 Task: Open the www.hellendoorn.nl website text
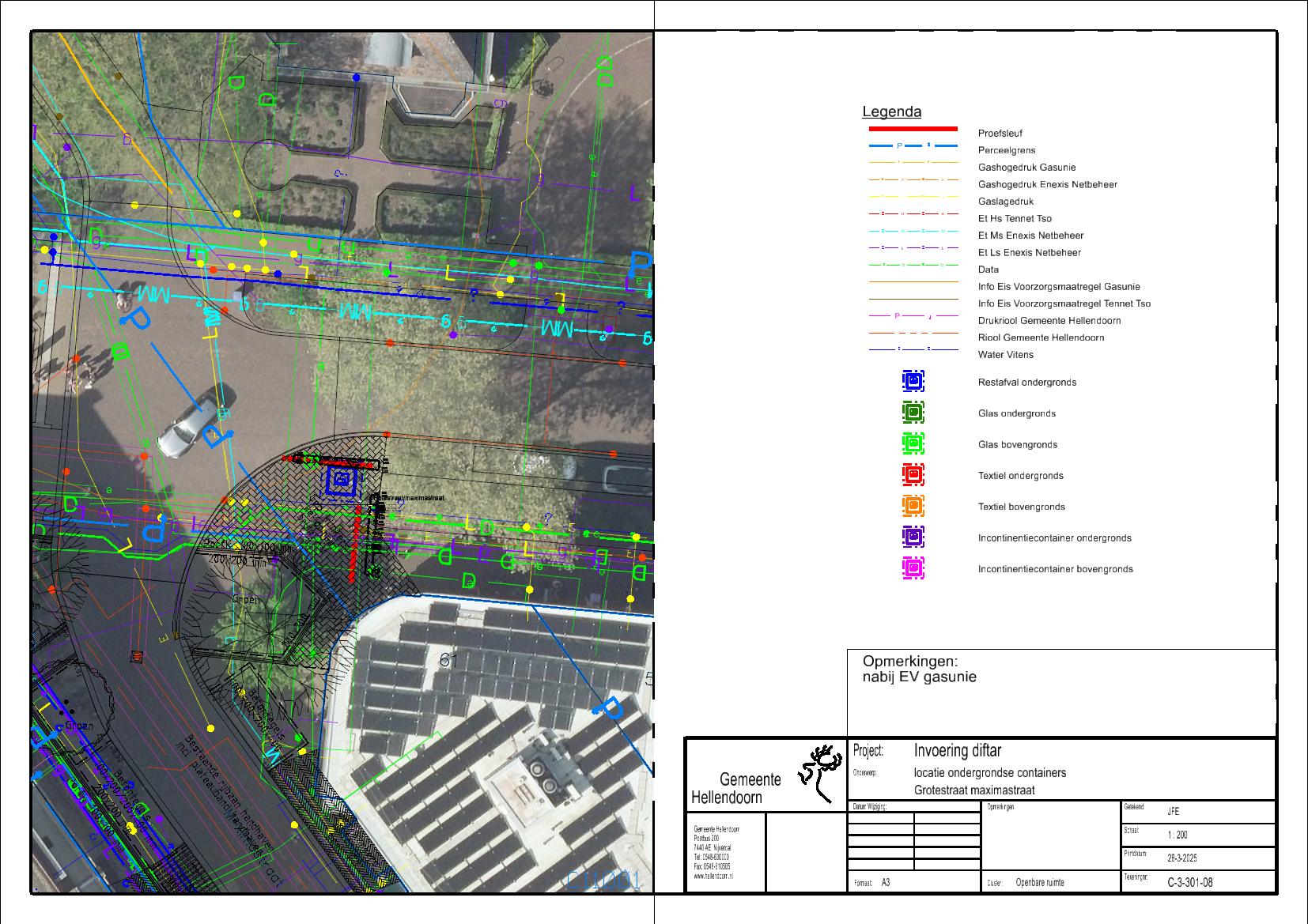click(713, 877)
